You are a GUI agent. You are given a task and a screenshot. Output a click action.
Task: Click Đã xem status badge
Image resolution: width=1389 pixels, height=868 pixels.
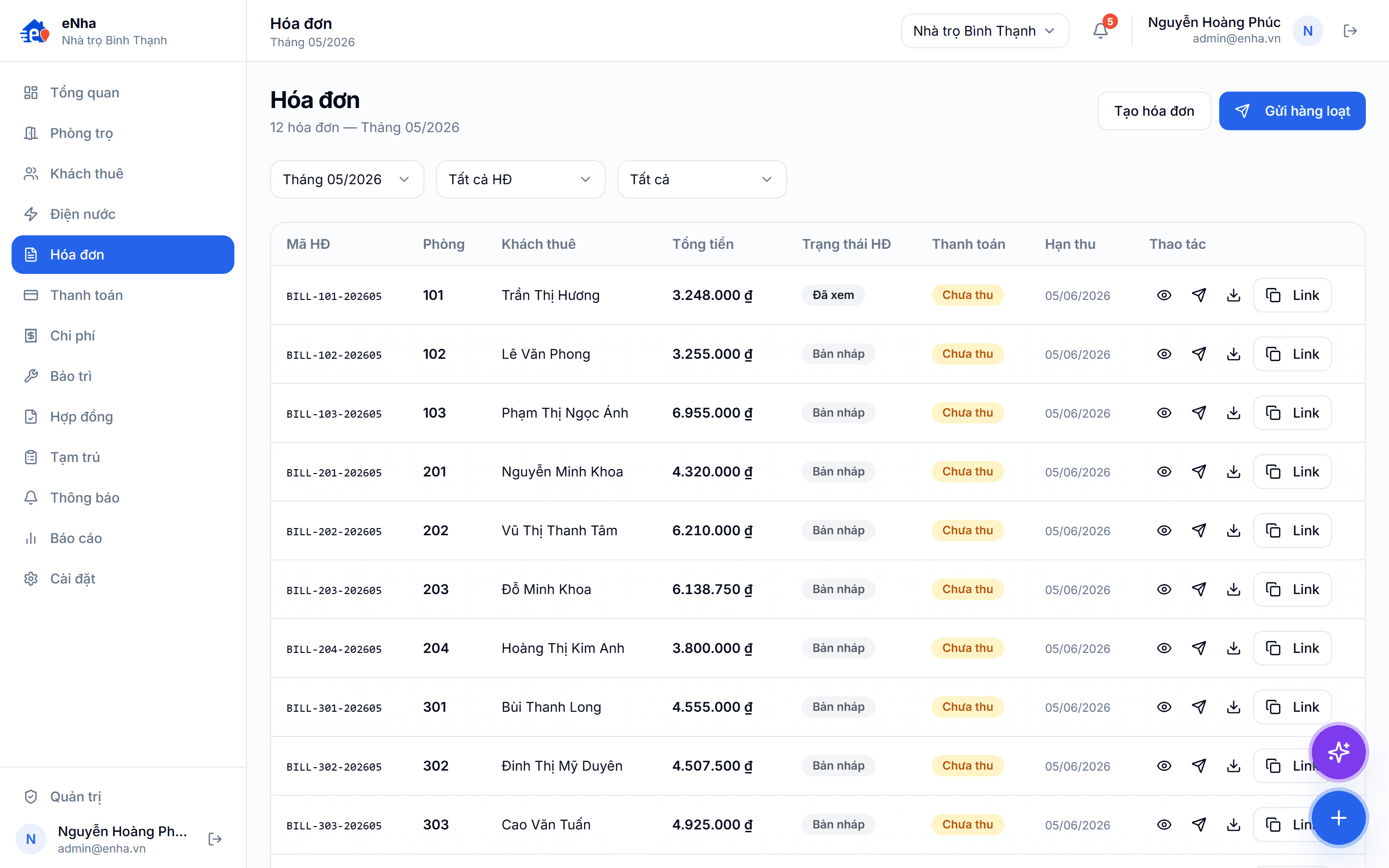click(833, 295)
